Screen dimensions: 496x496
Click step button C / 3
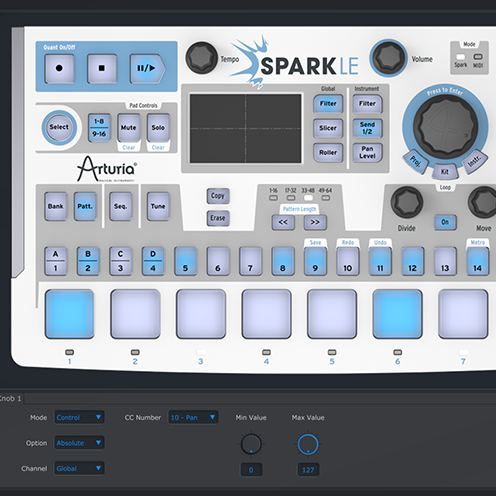click(120, 261)
